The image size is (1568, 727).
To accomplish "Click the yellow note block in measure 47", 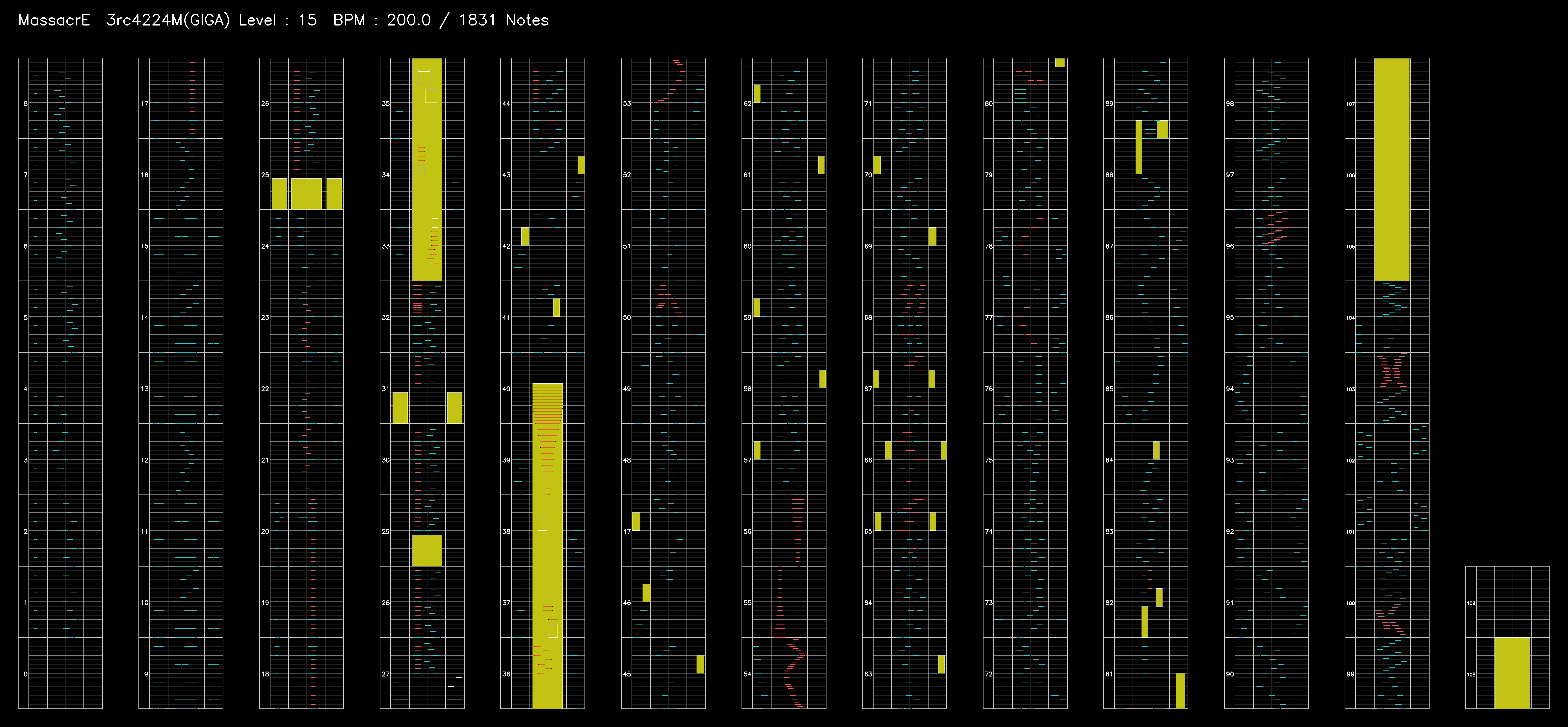I will pyautogui.click(x=636, y=522).
